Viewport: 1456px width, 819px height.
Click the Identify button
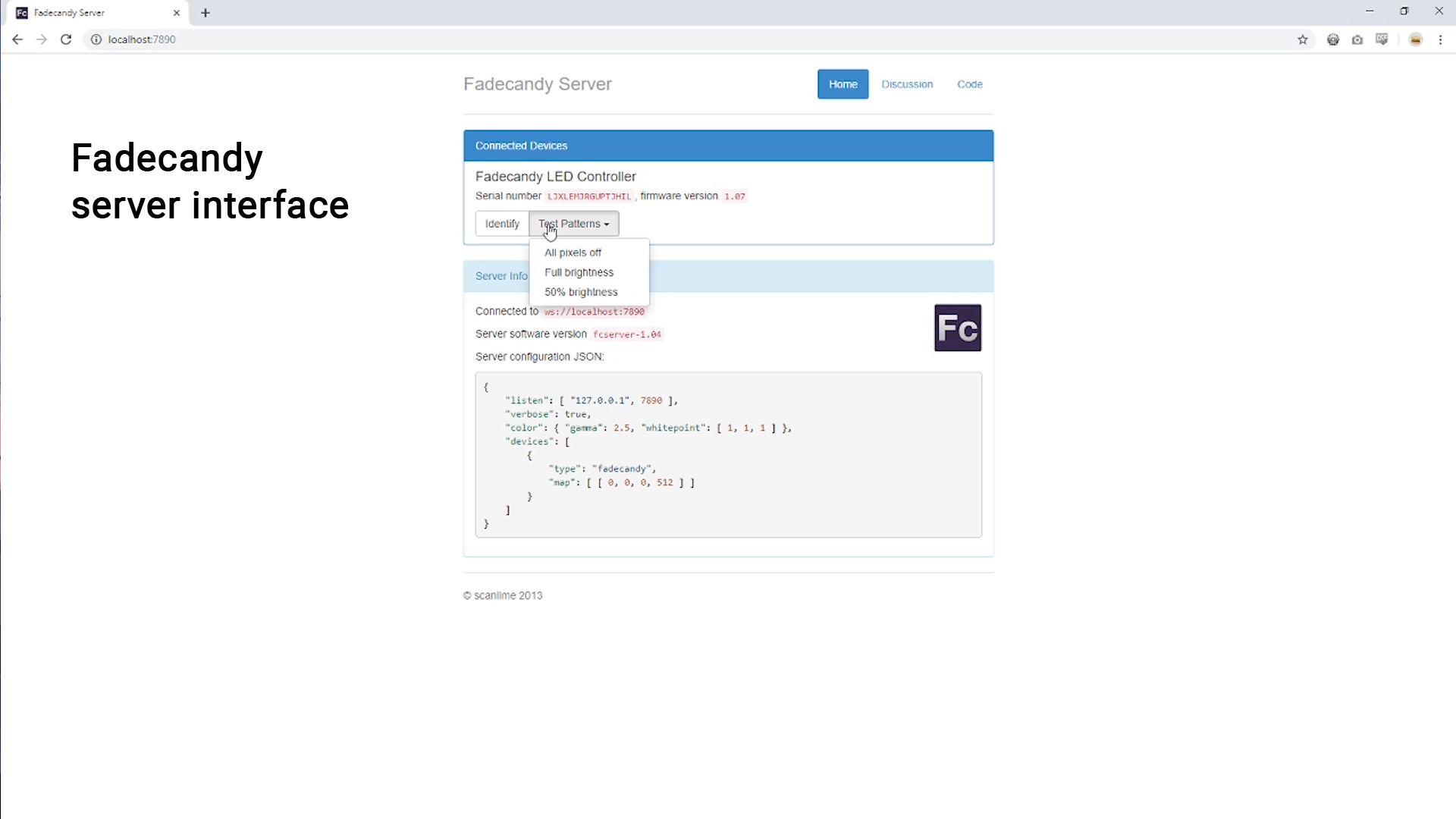point(502,224)
